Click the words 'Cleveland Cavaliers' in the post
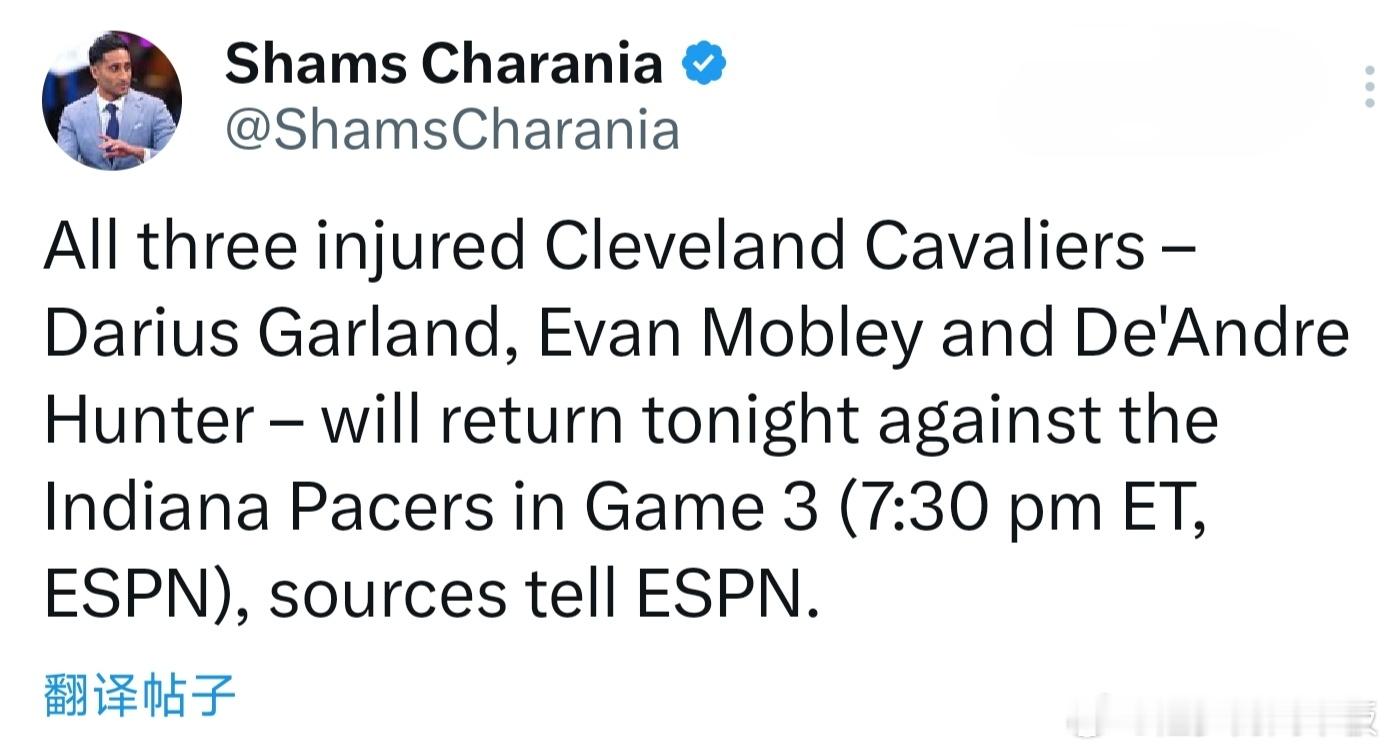 tap(845, 245)
